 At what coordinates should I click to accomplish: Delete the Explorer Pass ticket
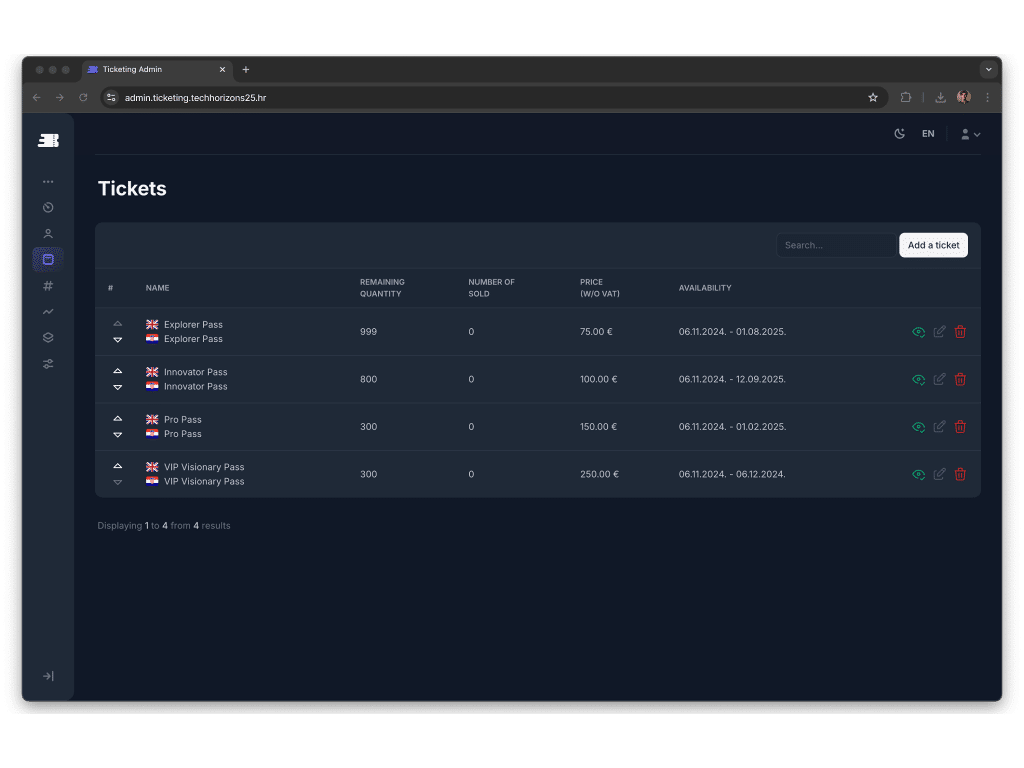pyautogui.click(x=960, y=332)
